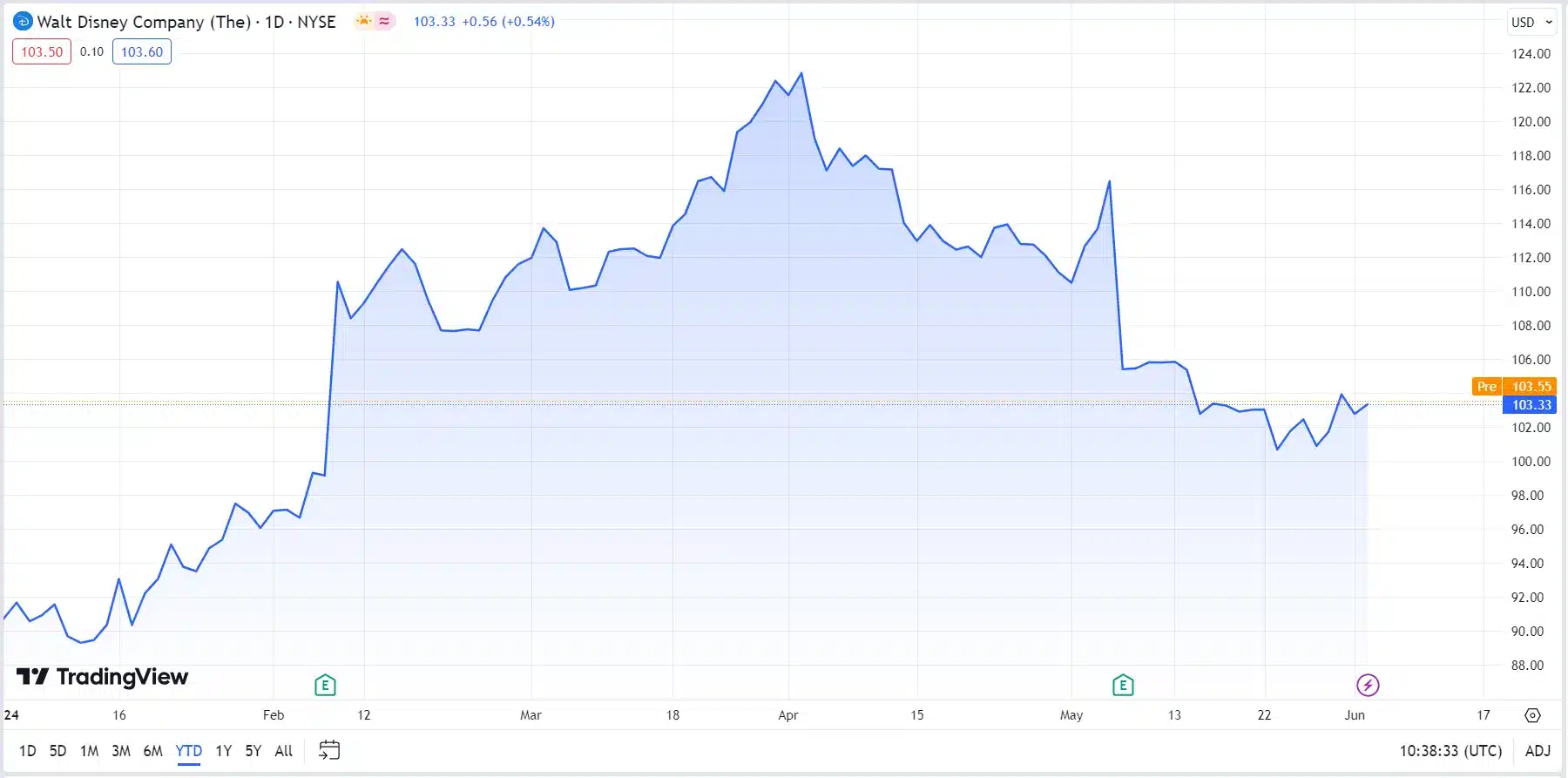The height and width of the screenshot is (778, 1568).
Task: Open the May earnings E marker
Action: 1123,686
